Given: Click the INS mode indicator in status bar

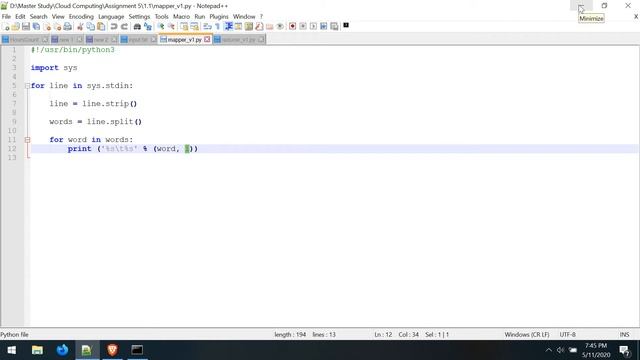Looking at the screenshot, I should coord(624,335).
